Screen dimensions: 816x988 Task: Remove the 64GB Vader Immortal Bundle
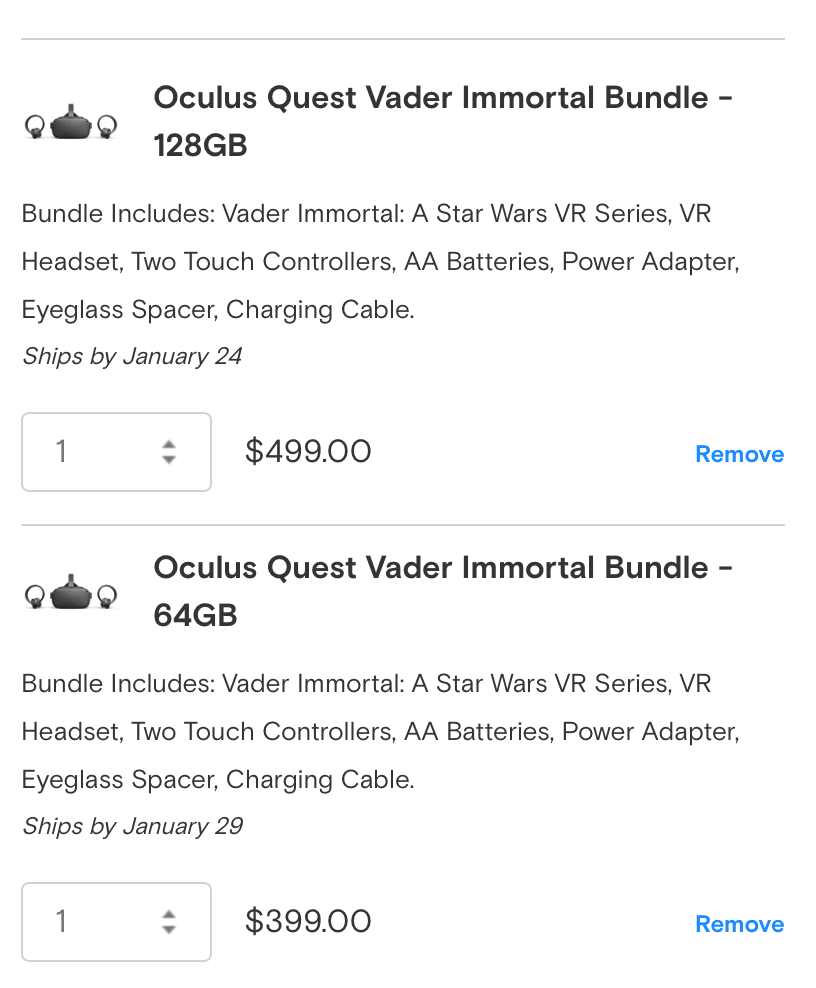(x=739, y=925)
